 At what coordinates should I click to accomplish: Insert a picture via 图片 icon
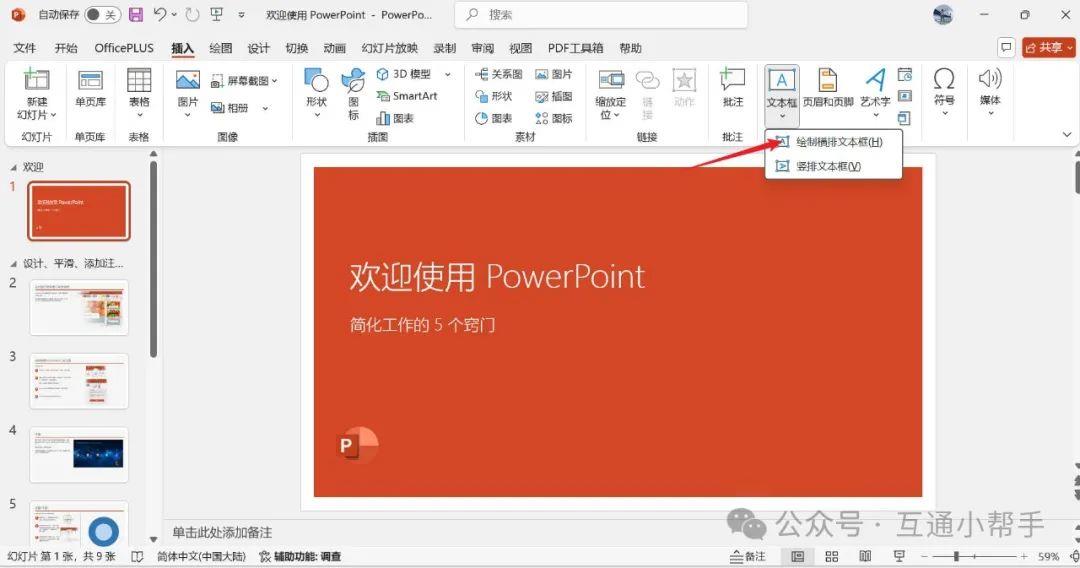(187, 81)
